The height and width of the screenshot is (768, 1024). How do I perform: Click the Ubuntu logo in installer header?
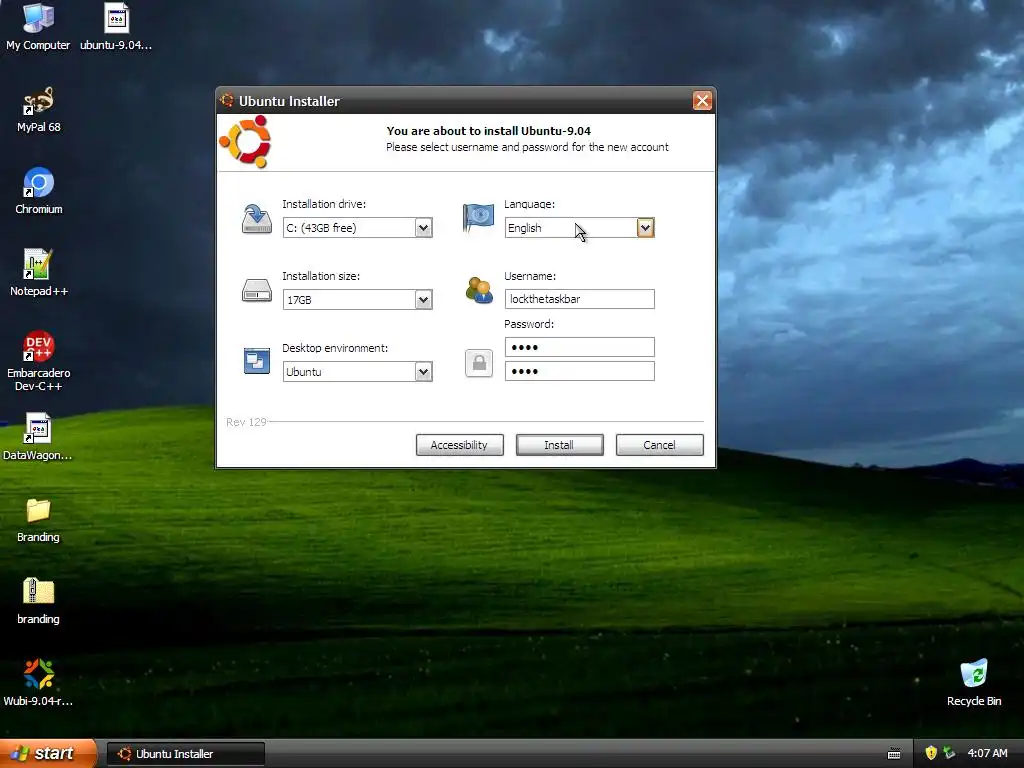tap(246, 142)
